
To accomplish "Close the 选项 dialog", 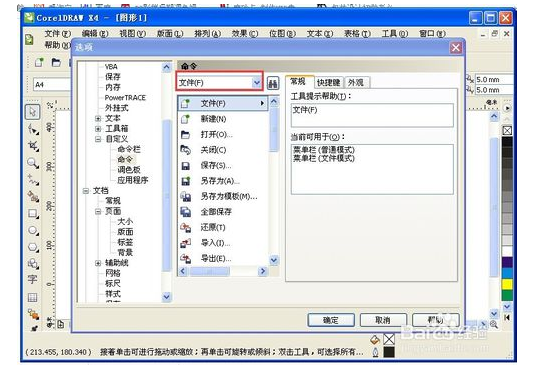I will click(456, 47).
